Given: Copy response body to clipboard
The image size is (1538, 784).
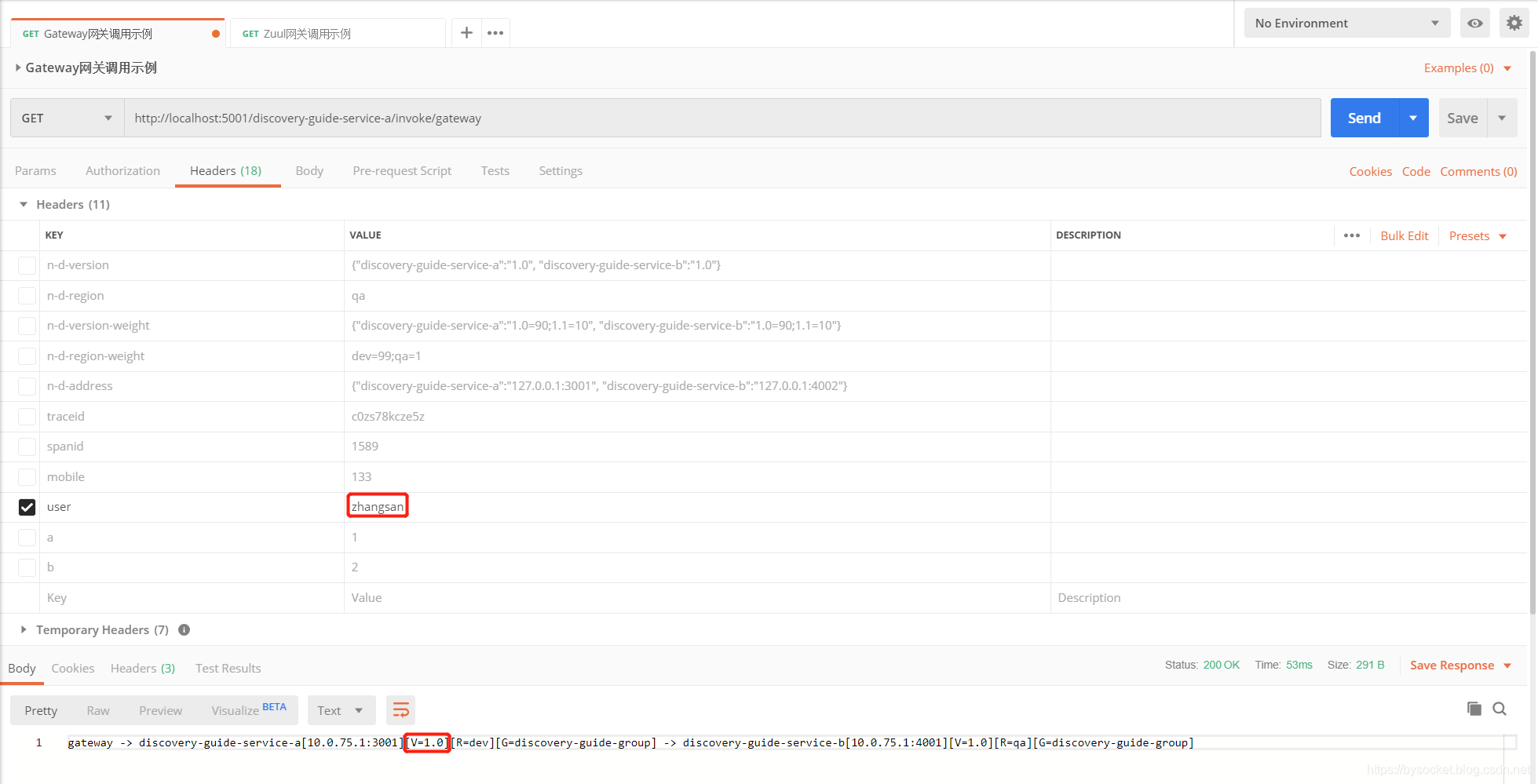Looking at the screenshot, I should click(x=1474, y=709).
